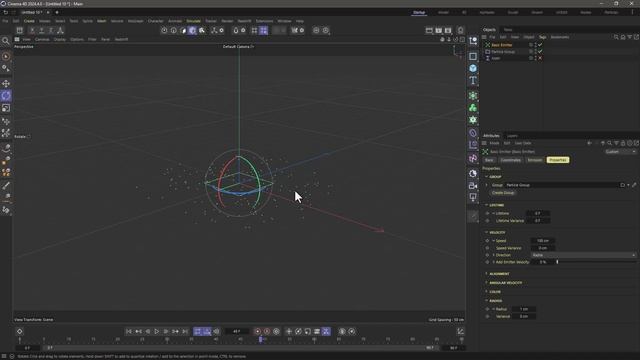Image resolution: width=640 pixels, height=360 pixels.
Task: Click the Group field pick-object pencil icon
Action: [x=634, y=185]
